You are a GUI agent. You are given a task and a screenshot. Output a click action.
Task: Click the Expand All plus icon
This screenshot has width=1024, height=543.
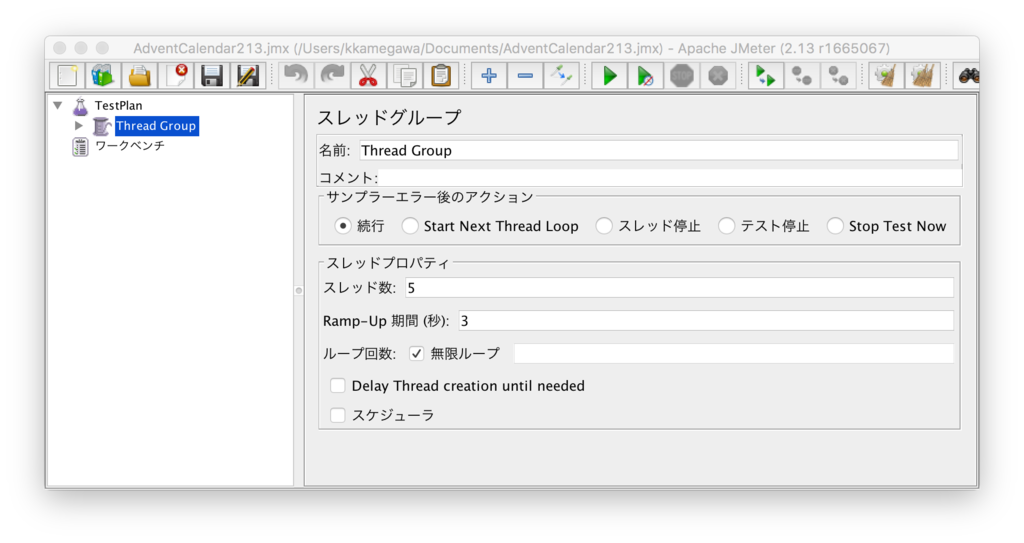[x=488, y=76]
